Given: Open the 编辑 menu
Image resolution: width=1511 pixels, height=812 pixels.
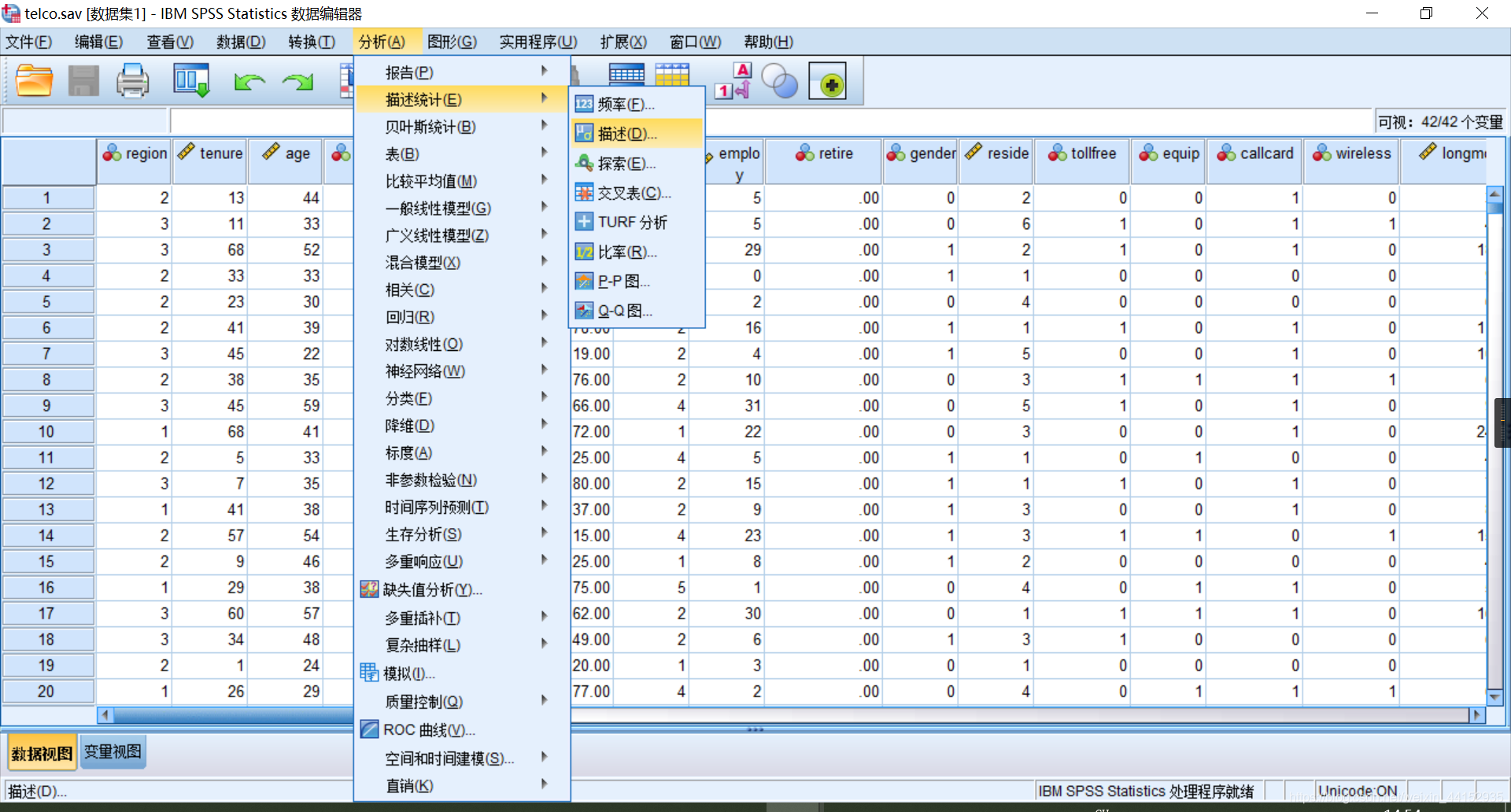Looking at the screenshot, I should [x=98, y=42].
